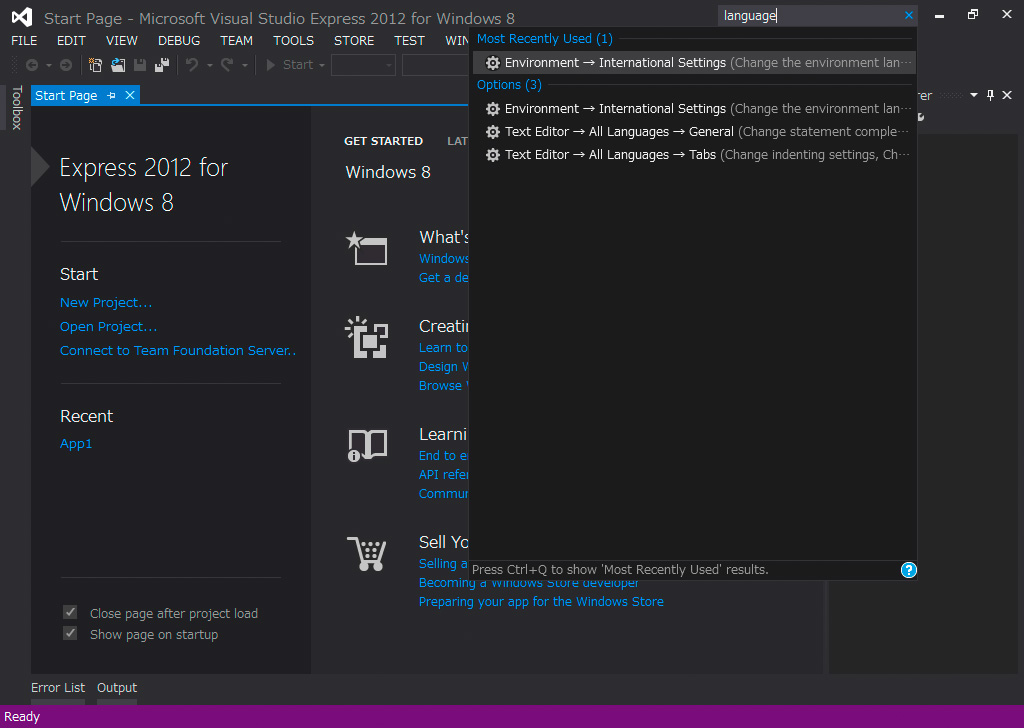The height and width of the screenshot is (728, 1024).
Task: Clear the Quick Launch search text
Action: (x=908, y=15)
